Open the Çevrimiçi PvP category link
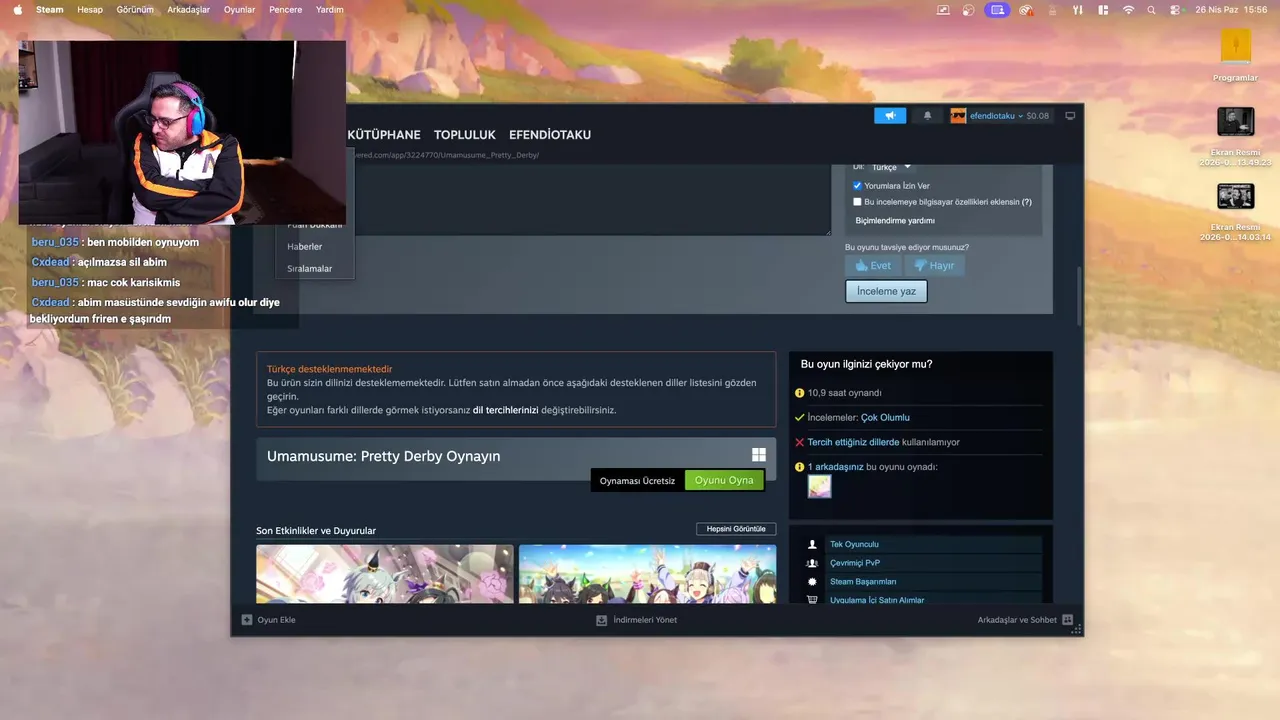The image size is (1280, 720). [855, 563]
